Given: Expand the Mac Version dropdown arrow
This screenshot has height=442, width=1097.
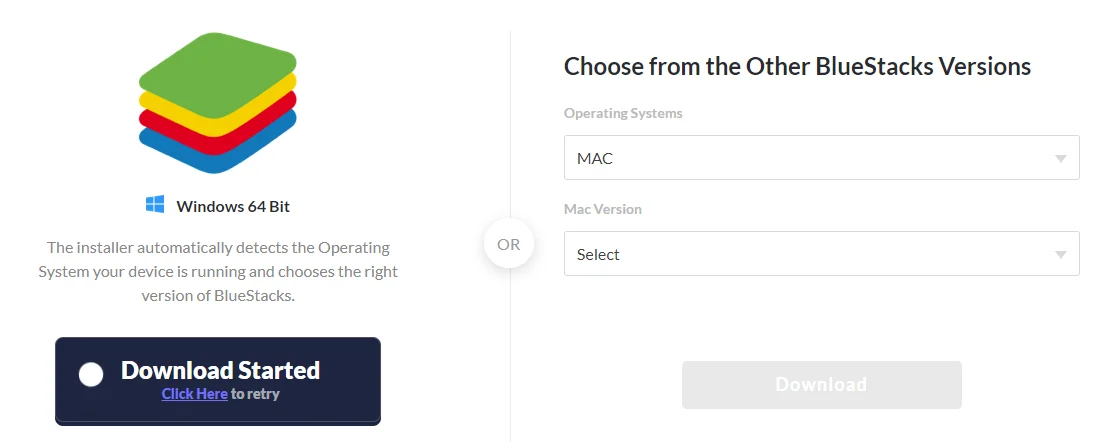Looking at the screenshot, I should click(x=1060, y=255).
